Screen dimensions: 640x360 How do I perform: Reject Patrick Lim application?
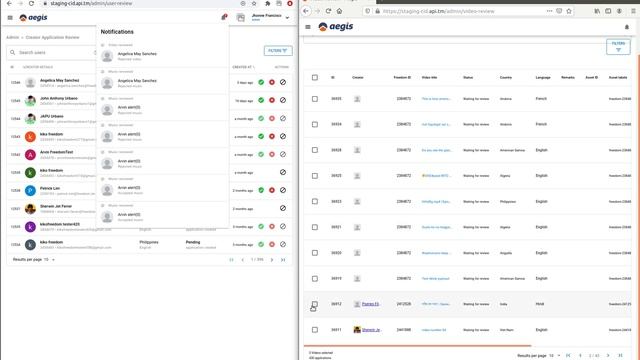tap(272, 190)
